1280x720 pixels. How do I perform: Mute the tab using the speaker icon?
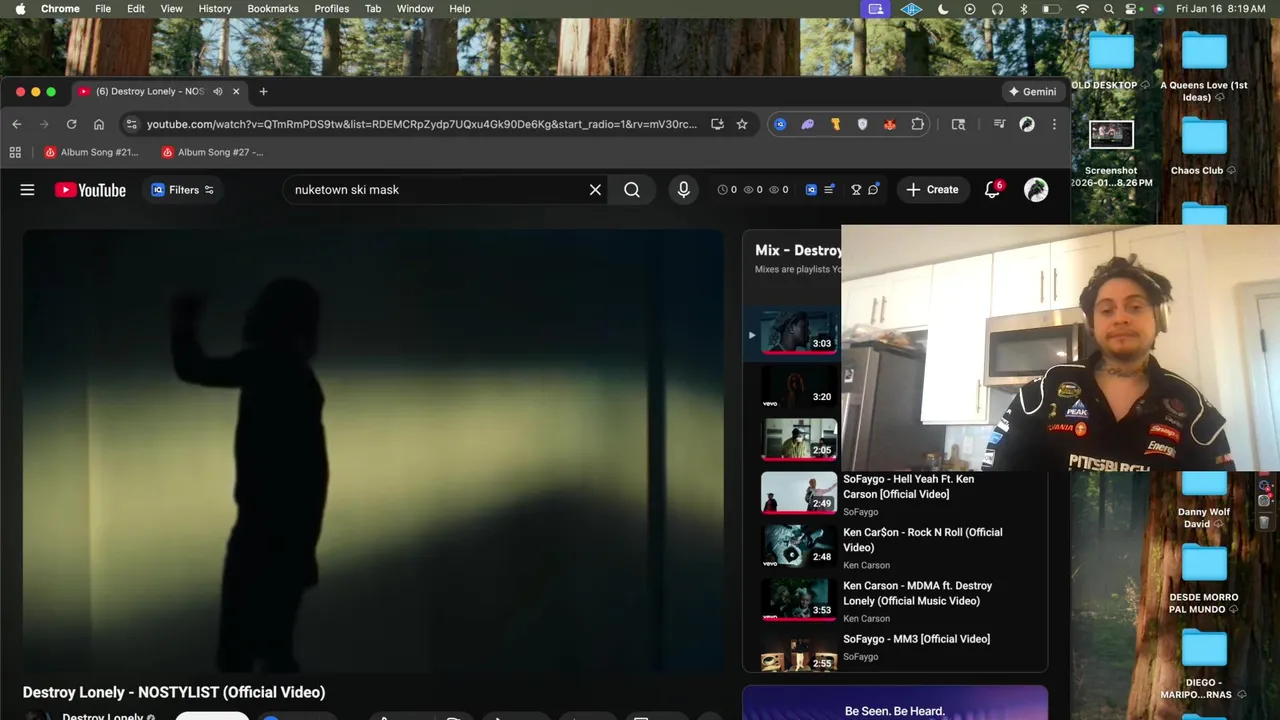tap(218, 91)
